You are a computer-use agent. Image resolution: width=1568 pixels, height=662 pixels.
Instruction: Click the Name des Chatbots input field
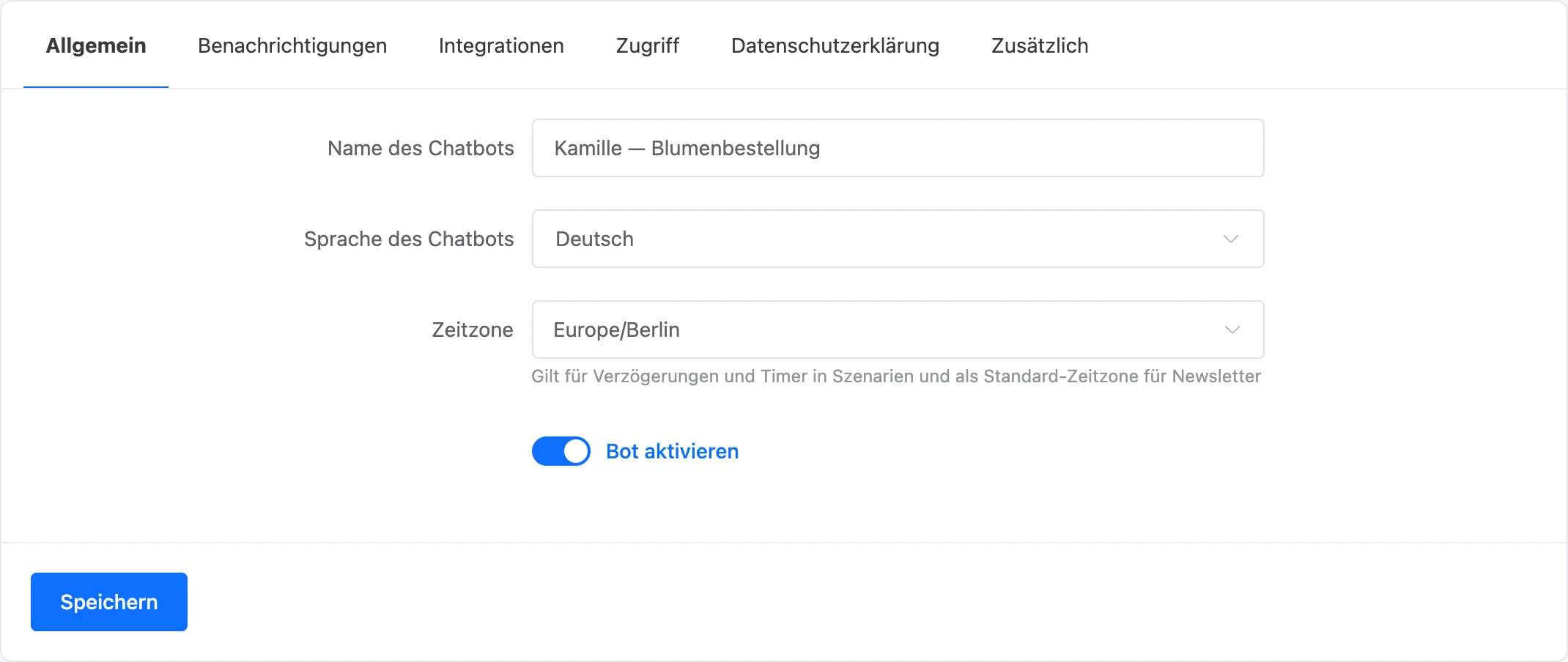click(x=898, y=148)
